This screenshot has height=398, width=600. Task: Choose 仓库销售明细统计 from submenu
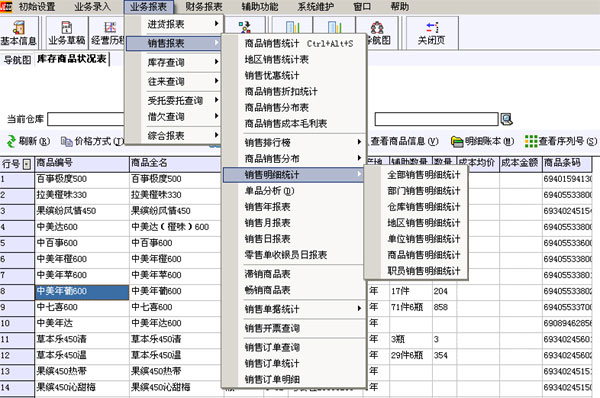[x=416, y=207]
